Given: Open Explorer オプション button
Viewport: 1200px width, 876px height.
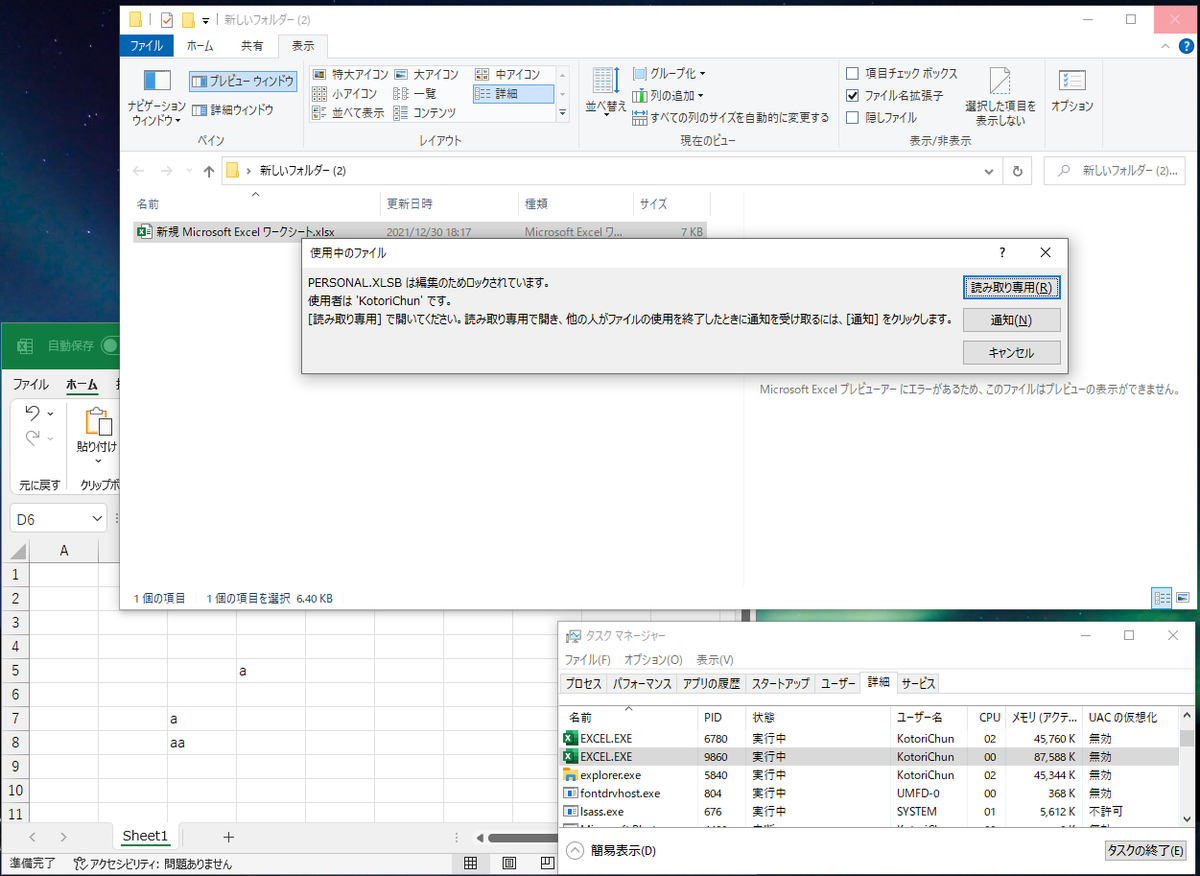Looking at the screenshot, I should pyautogui.click(x=1072, y=92).
